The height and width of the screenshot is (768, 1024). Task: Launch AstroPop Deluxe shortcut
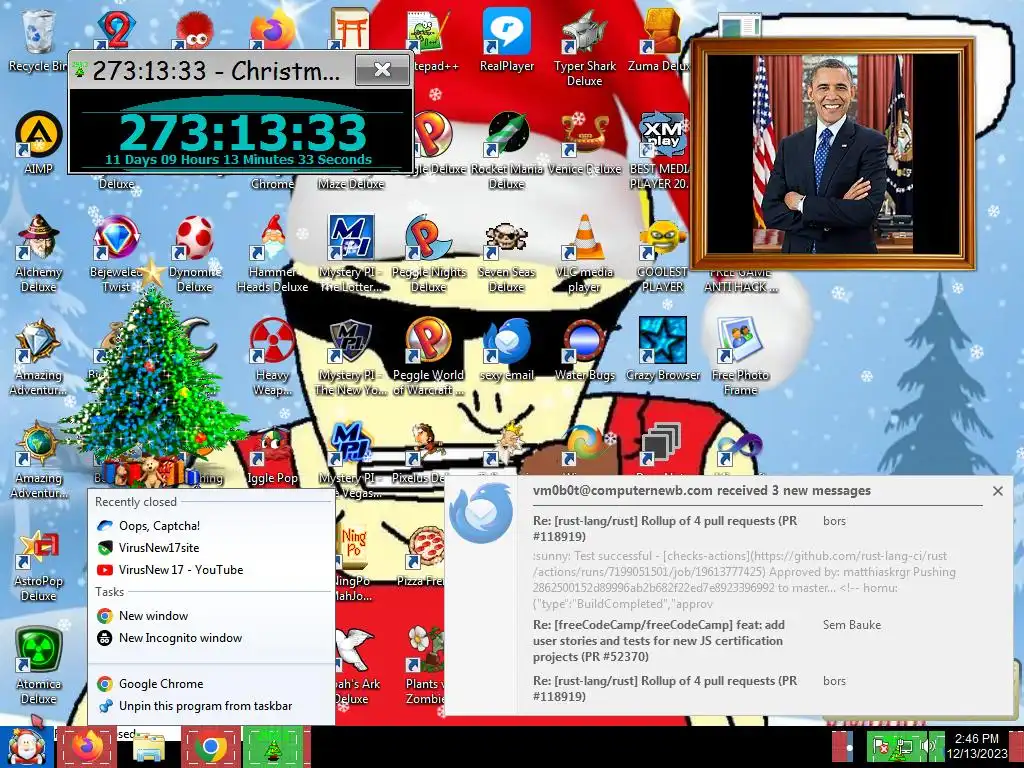(x=39, y=566)
